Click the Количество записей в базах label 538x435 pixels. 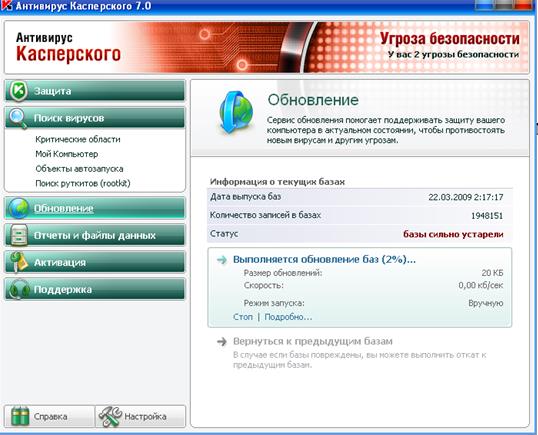(265, 215)
